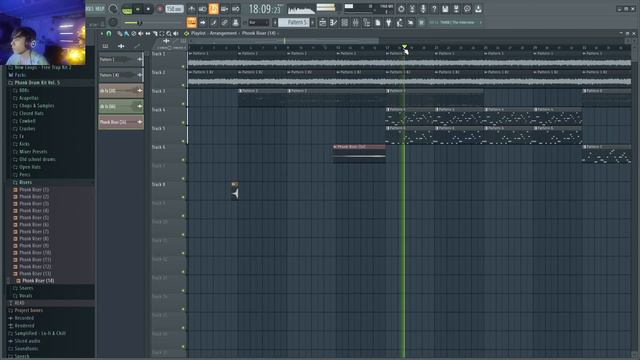Viewport: 640px width, 360px height.
Task: Select the playlist Draw pencil tool
Action: coord(119,33)
